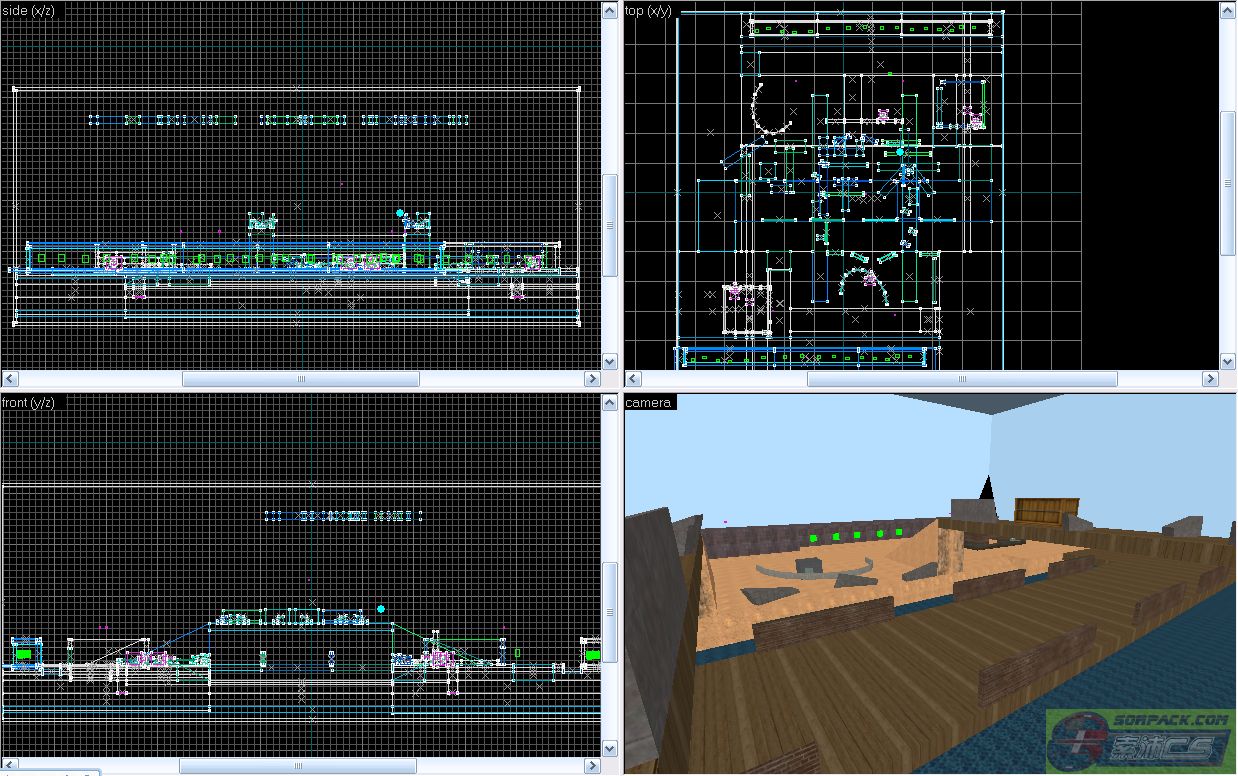
Task: Click the top view scroll-down arrow
Action: pos(1228,361)
